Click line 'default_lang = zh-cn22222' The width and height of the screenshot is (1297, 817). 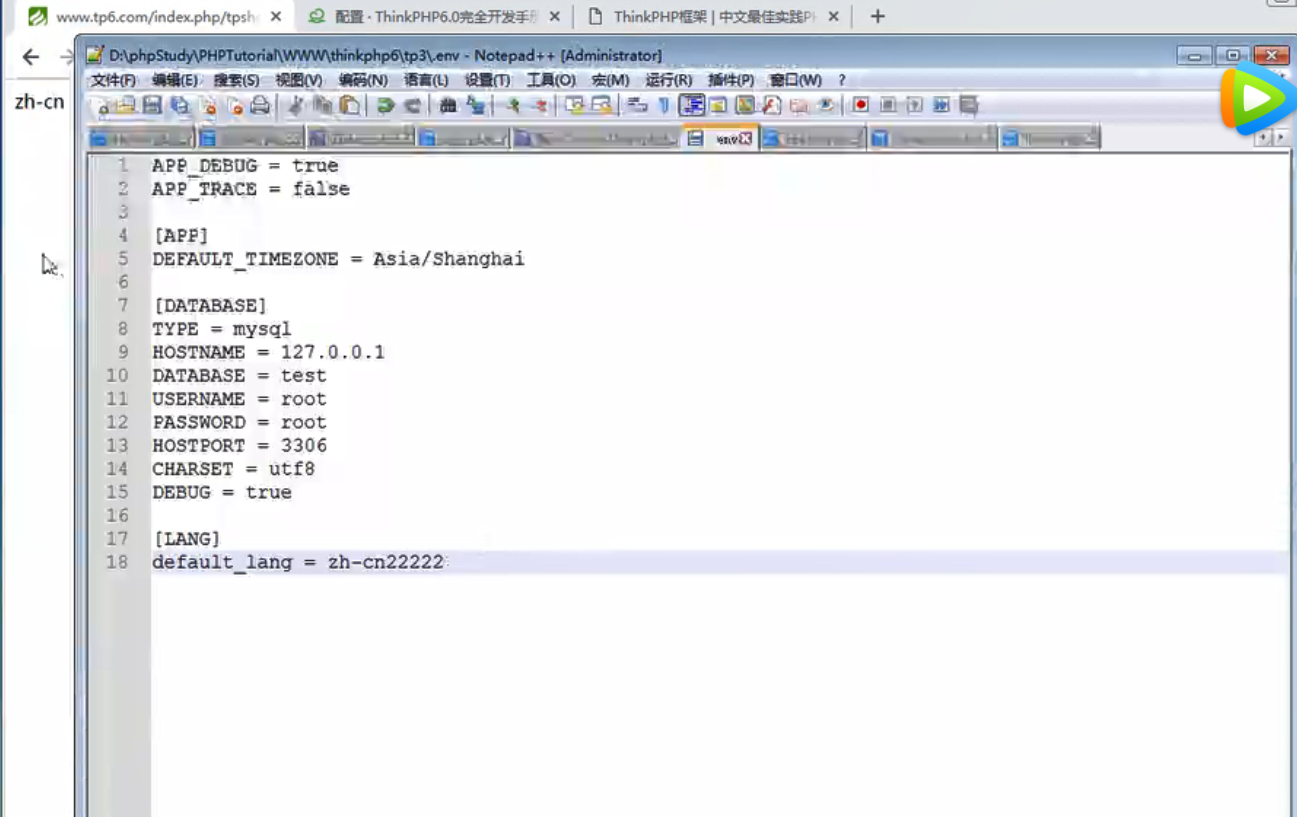point(298,563)
